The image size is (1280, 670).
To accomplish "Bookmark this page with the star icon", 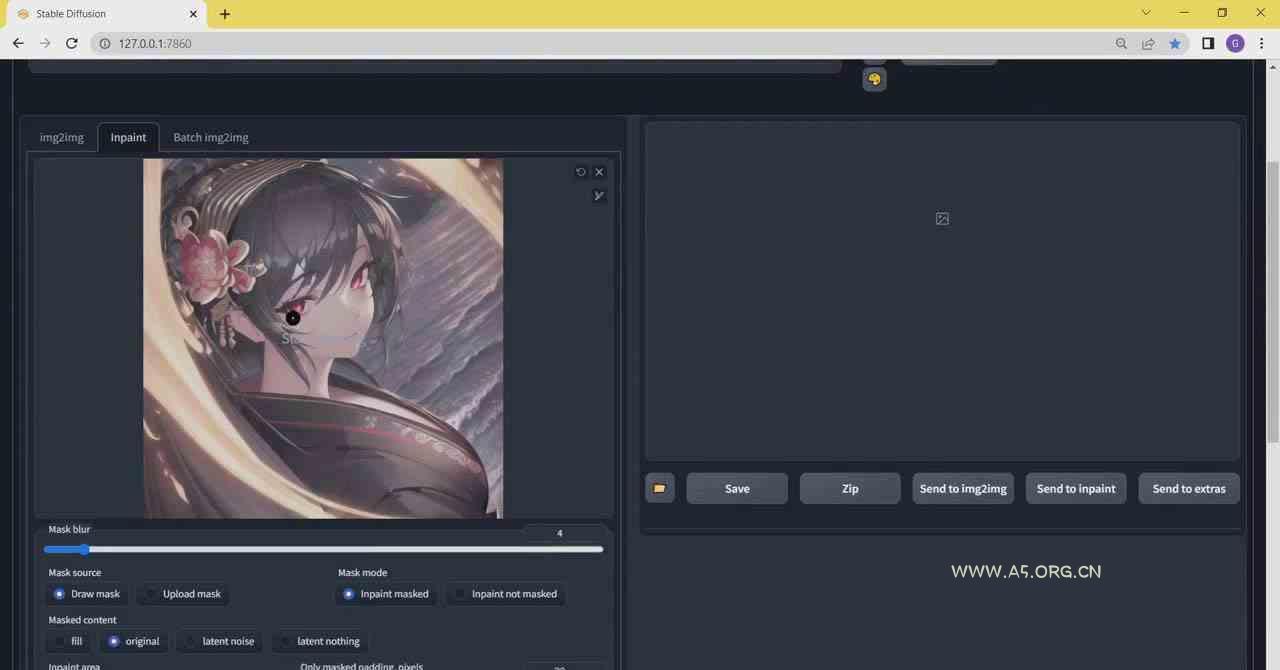I will (1175, 44).
